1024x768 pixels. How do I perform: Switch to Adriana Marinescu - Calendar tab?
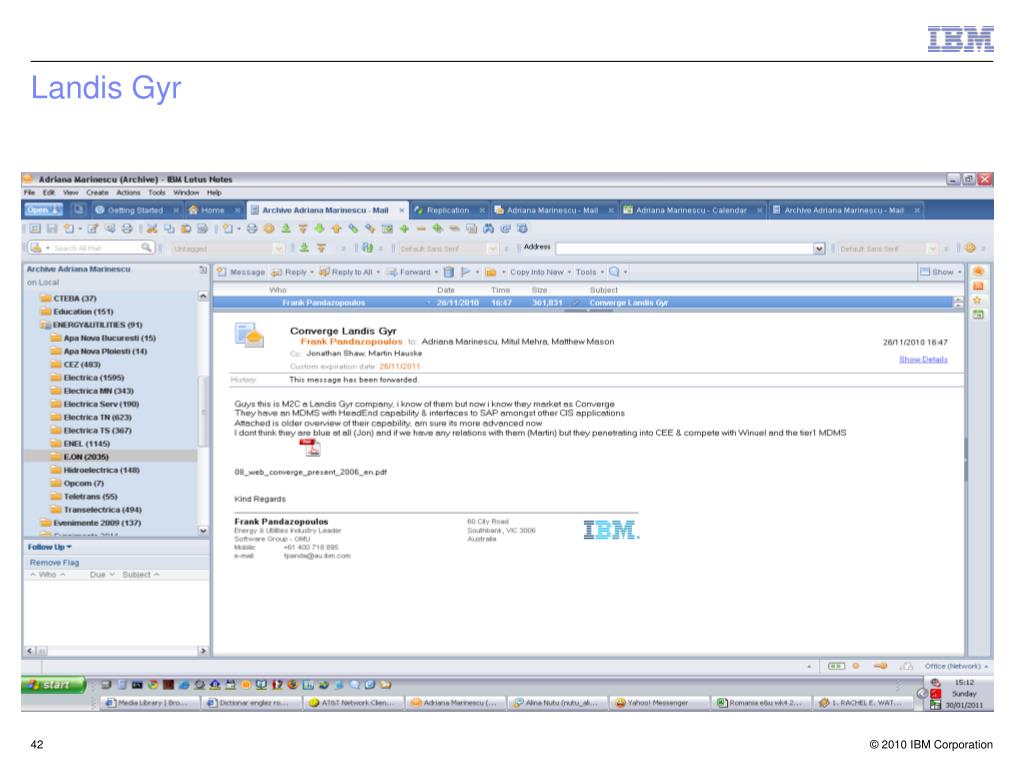(x=692, y=210)
